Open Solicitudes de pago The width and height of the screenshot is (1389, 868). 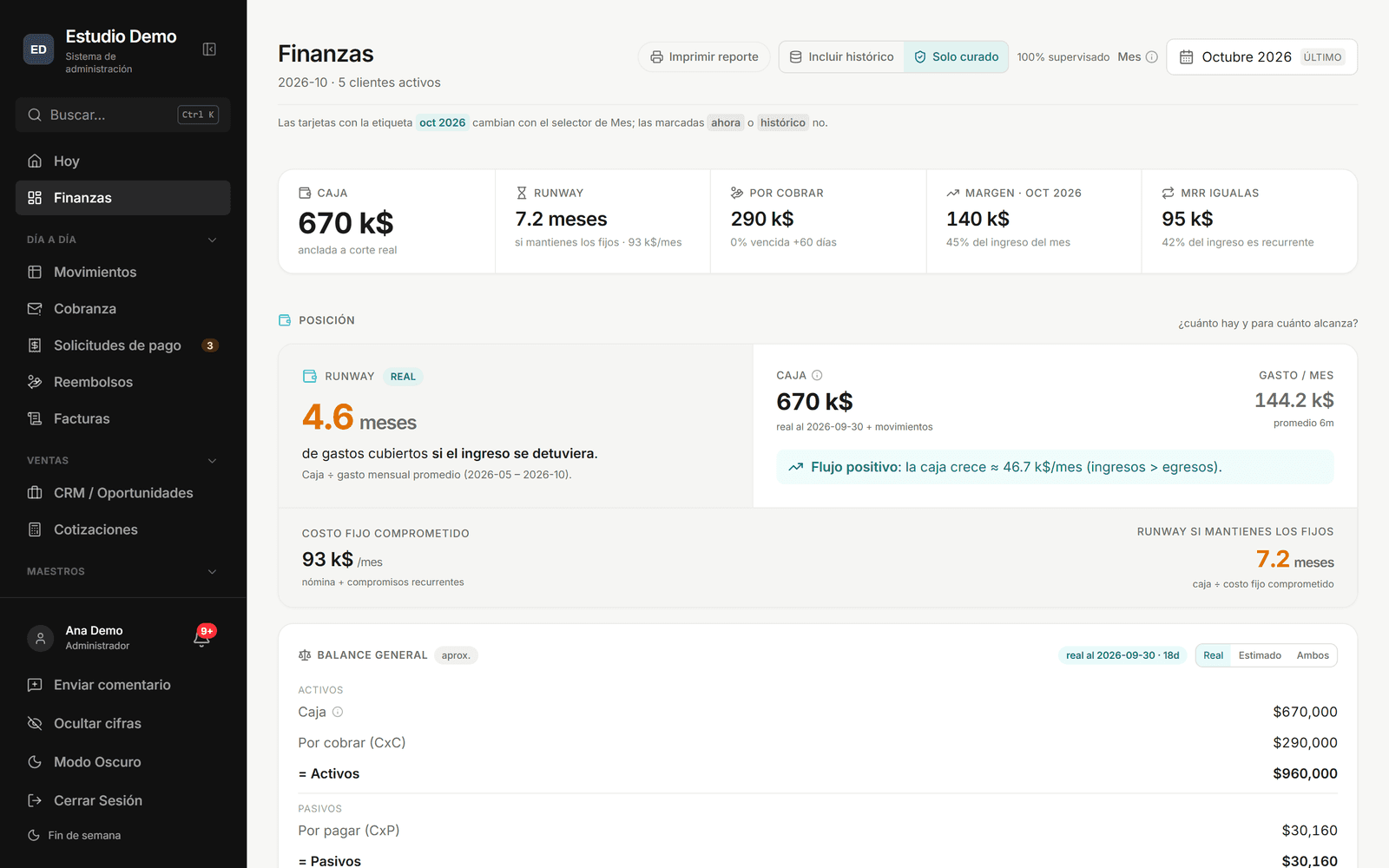pyautogui.click(x=122, y=345)
